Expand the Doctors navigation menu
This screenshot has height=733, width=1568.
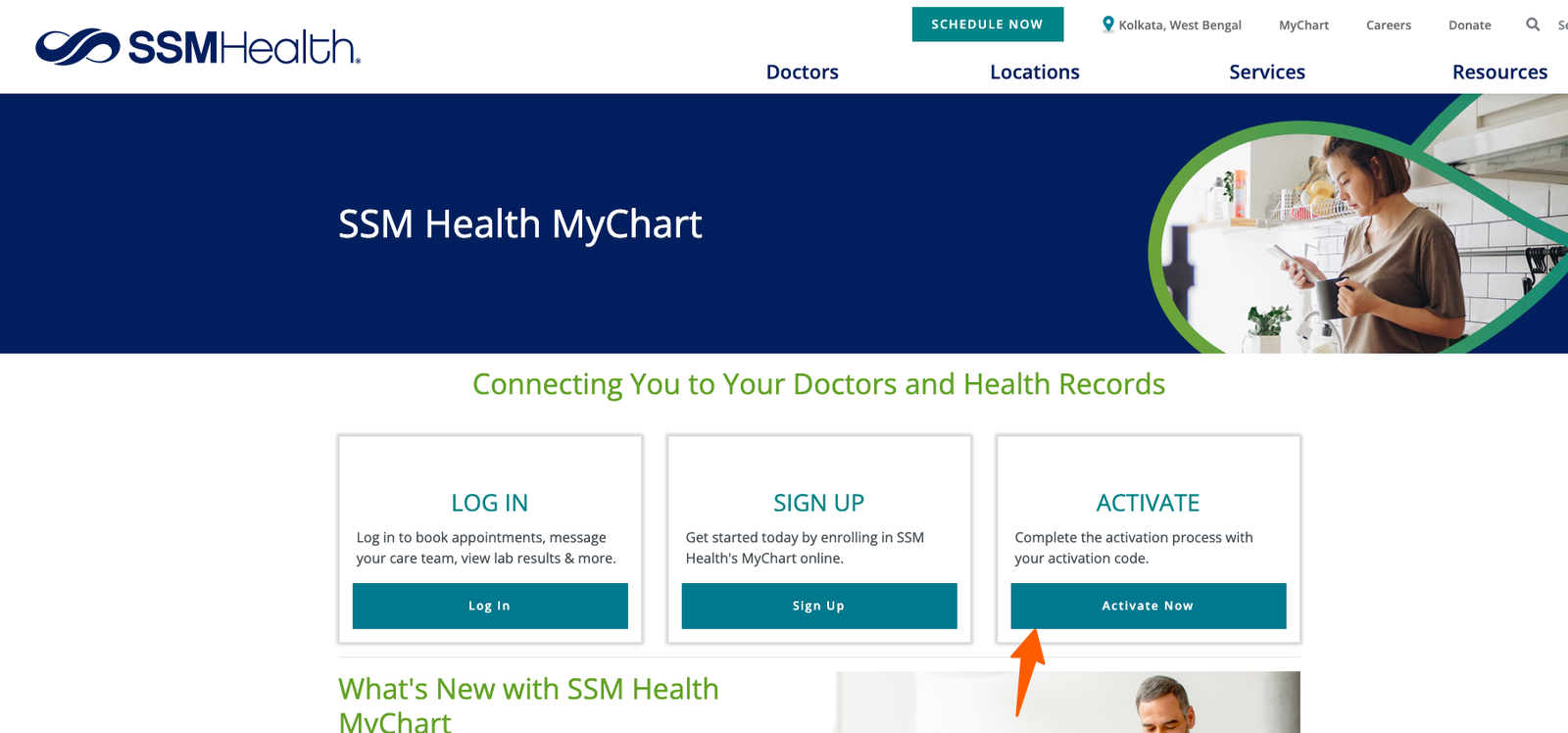click(802, 72)
